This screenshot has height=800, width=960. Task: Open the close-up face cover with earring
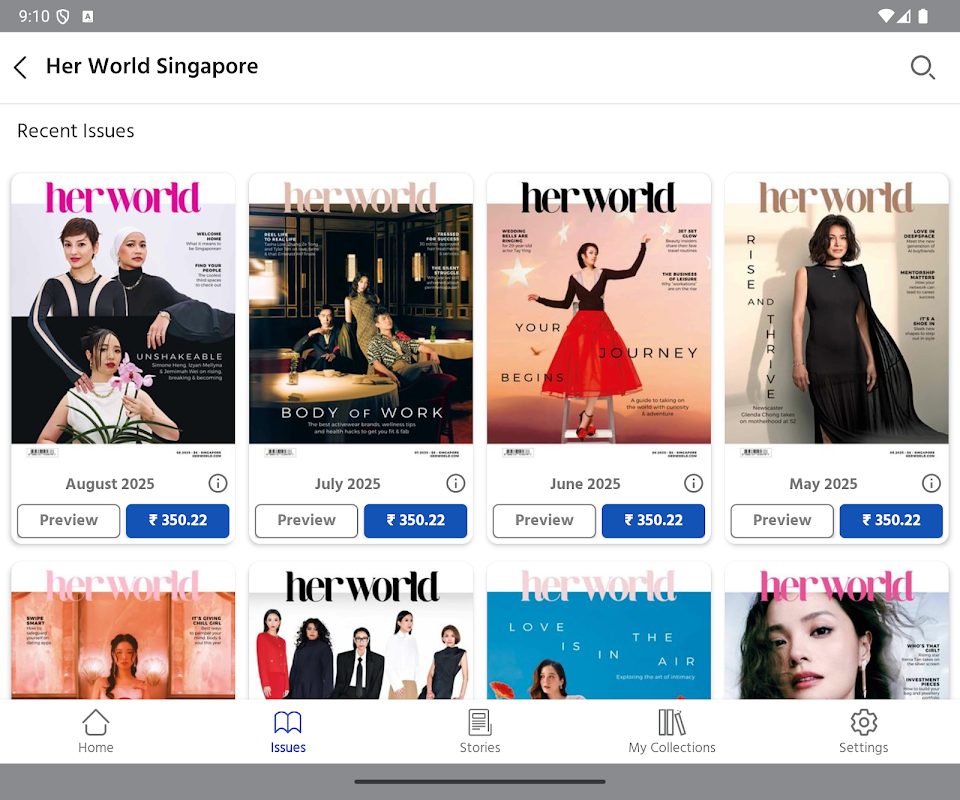(836, 632)
